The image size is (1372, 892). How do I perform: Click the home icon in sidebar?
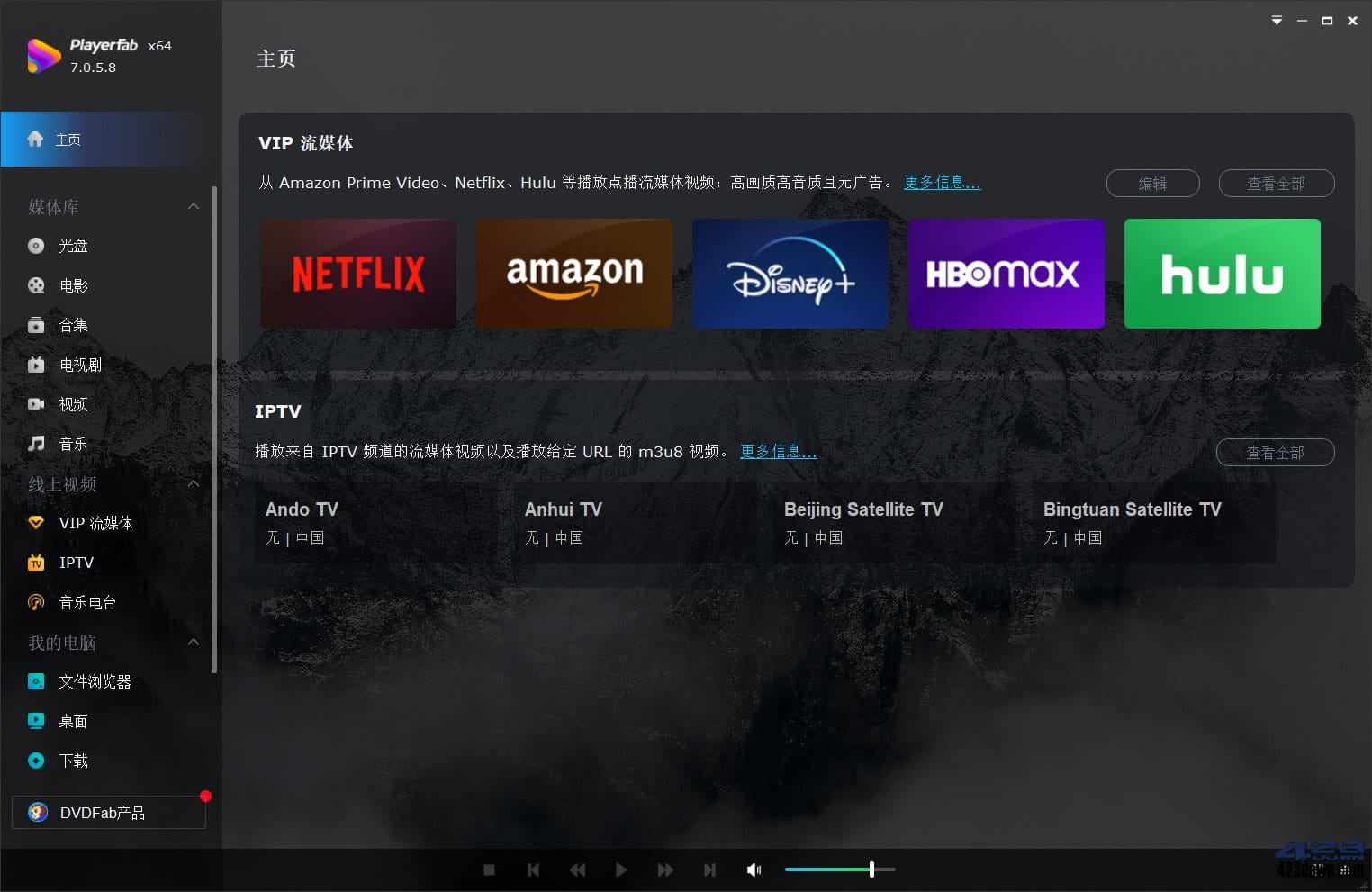point(35,139)
